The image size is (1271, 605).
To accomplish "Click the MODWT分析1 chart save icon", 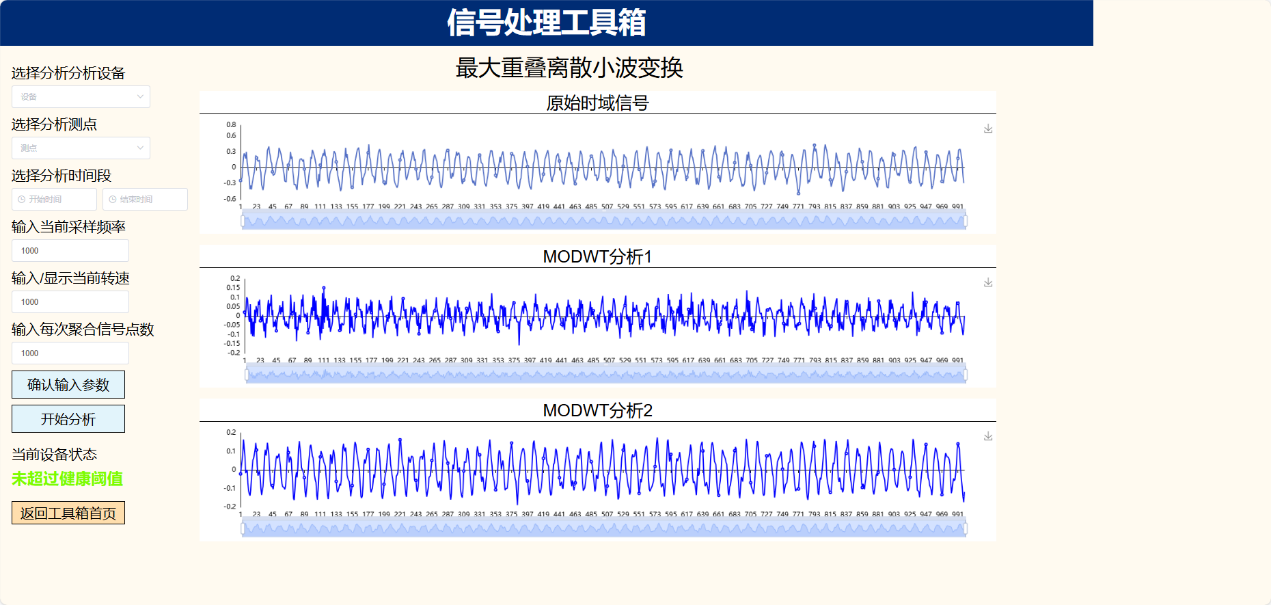I will pyautogui.click(x=988, y=283).
